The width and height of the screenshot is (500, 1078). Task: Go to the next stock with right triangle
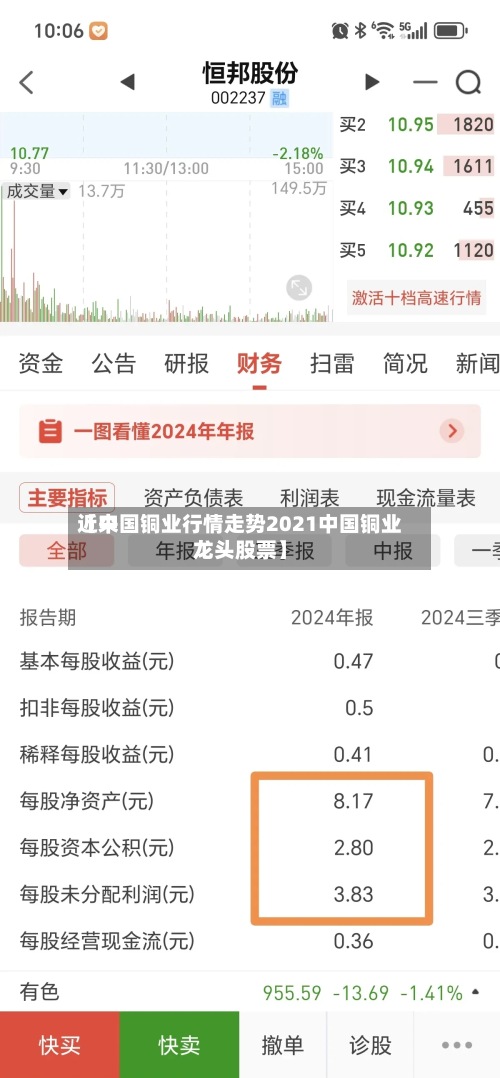coord(372,82)
